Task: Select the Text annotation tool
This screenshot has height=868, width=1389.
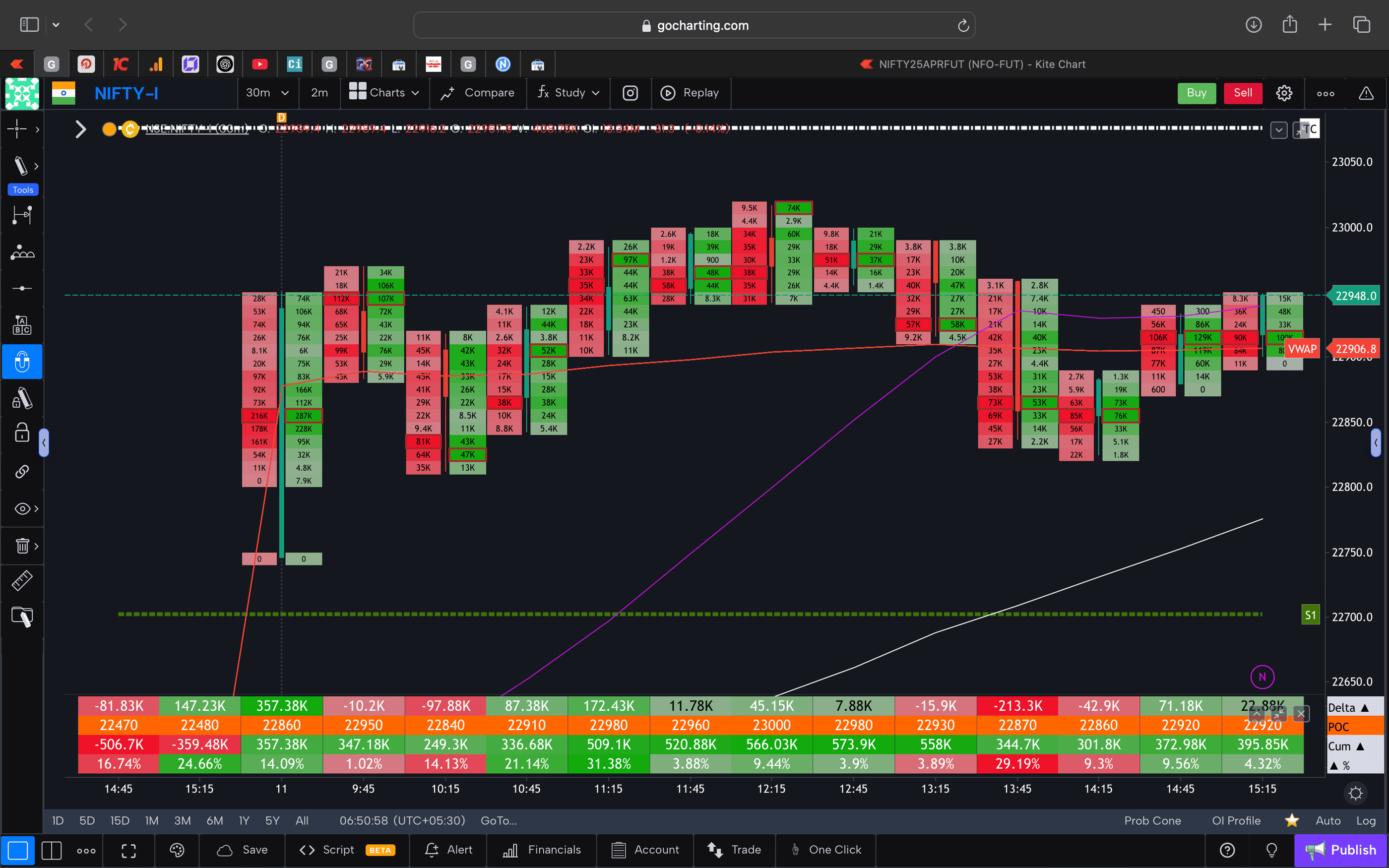Action: 22,324
